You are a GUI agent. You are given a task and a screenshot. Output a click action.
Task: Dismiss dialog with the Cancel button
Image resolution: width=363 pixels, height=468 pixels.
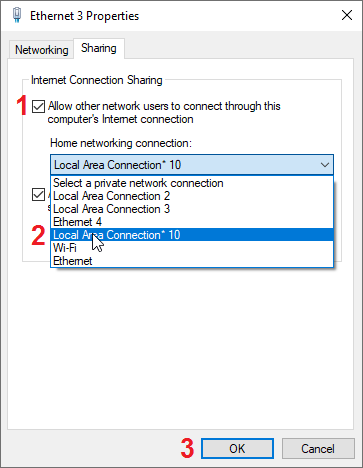318,449
